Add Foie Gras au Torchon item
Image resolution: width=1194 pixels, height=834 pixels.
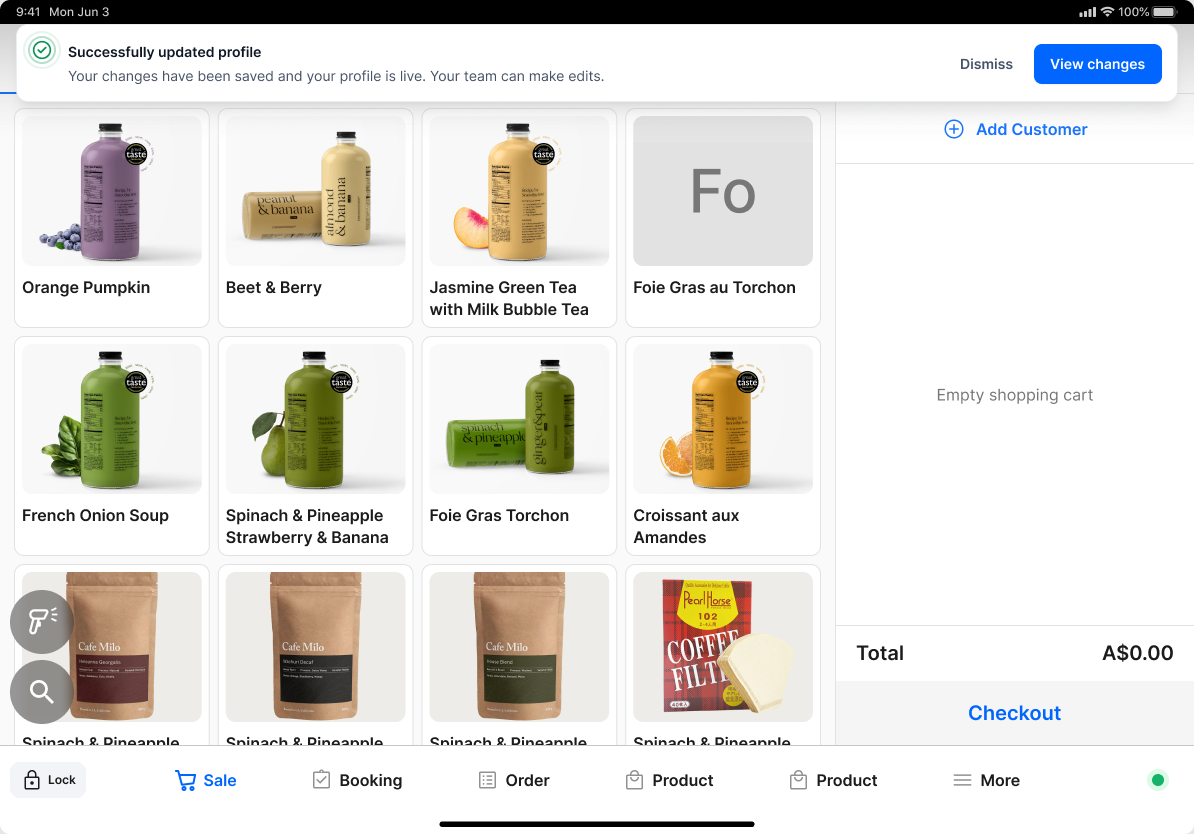[723, 218]
